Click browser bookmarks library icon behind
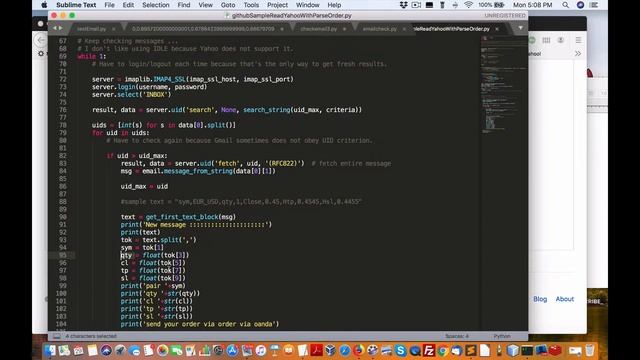The image size is (640, 360). (546, 40)
